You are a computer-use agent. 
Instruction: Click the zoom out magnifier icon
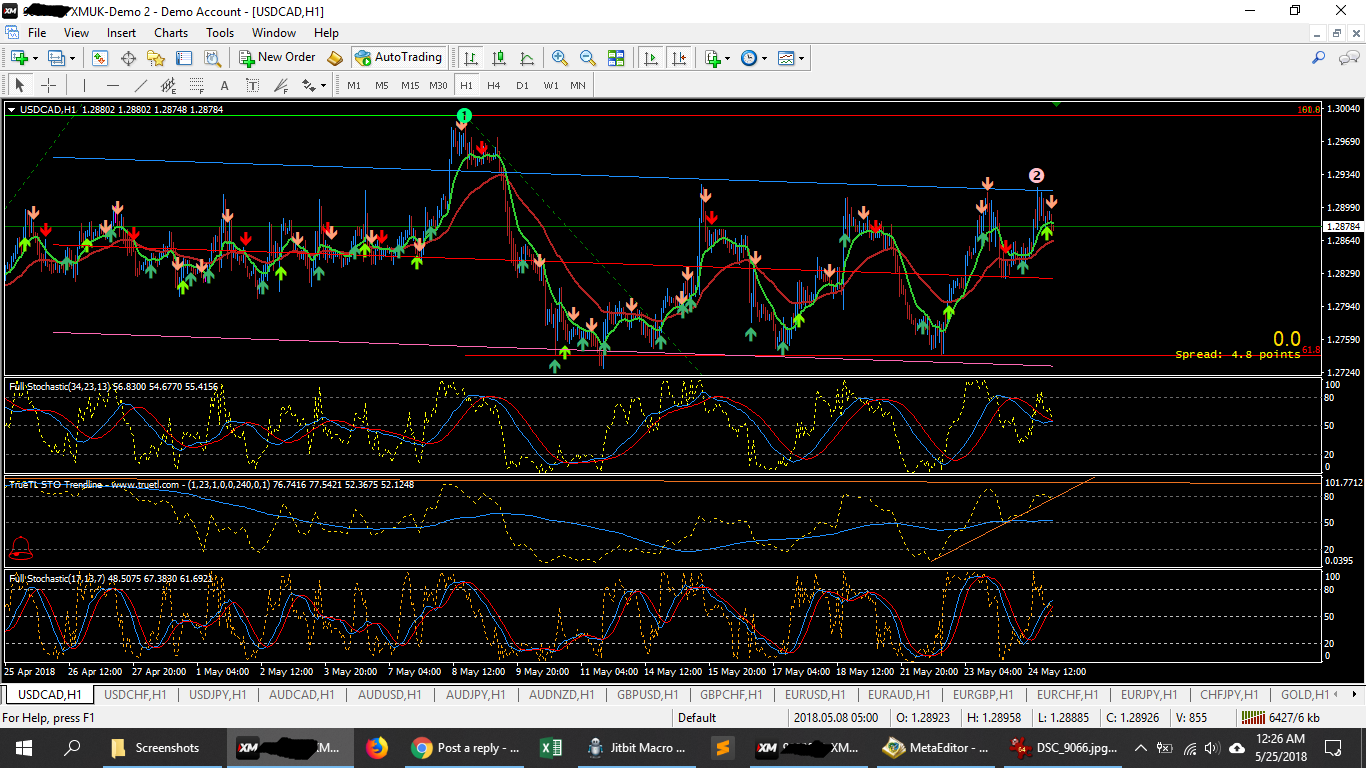[x=588, y=58]
